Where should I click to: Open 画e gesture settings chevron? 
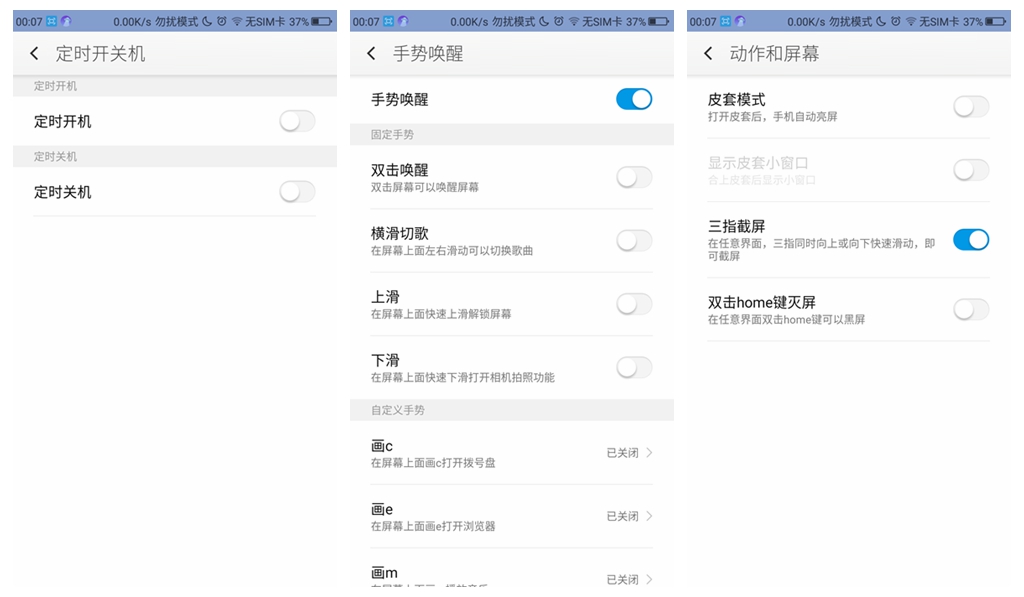point(649,516)
